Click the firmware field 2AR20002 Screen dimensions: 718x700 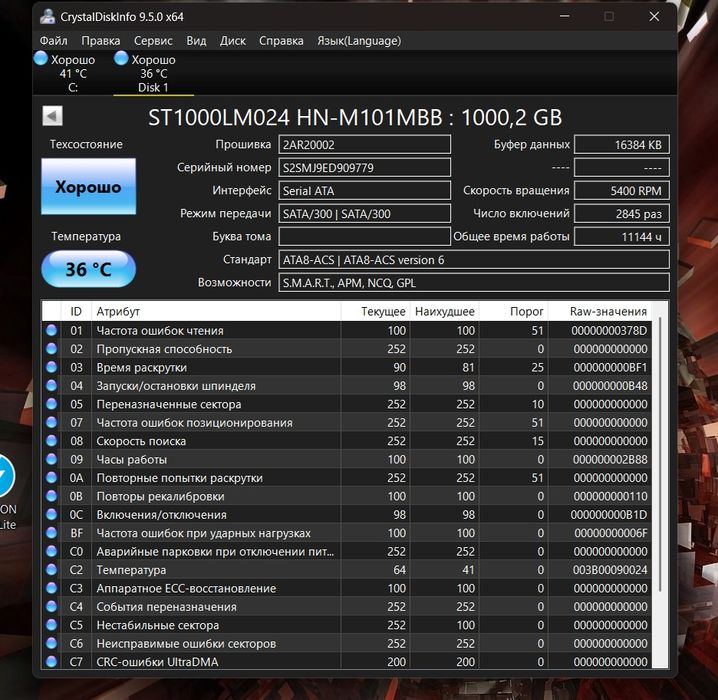(364, 145)
